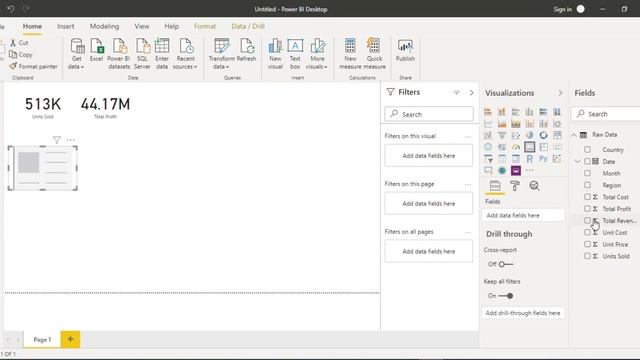Check the Total Cost field checkbox
The height and width of the screenshot is (360, 640).
coord(587,197)
